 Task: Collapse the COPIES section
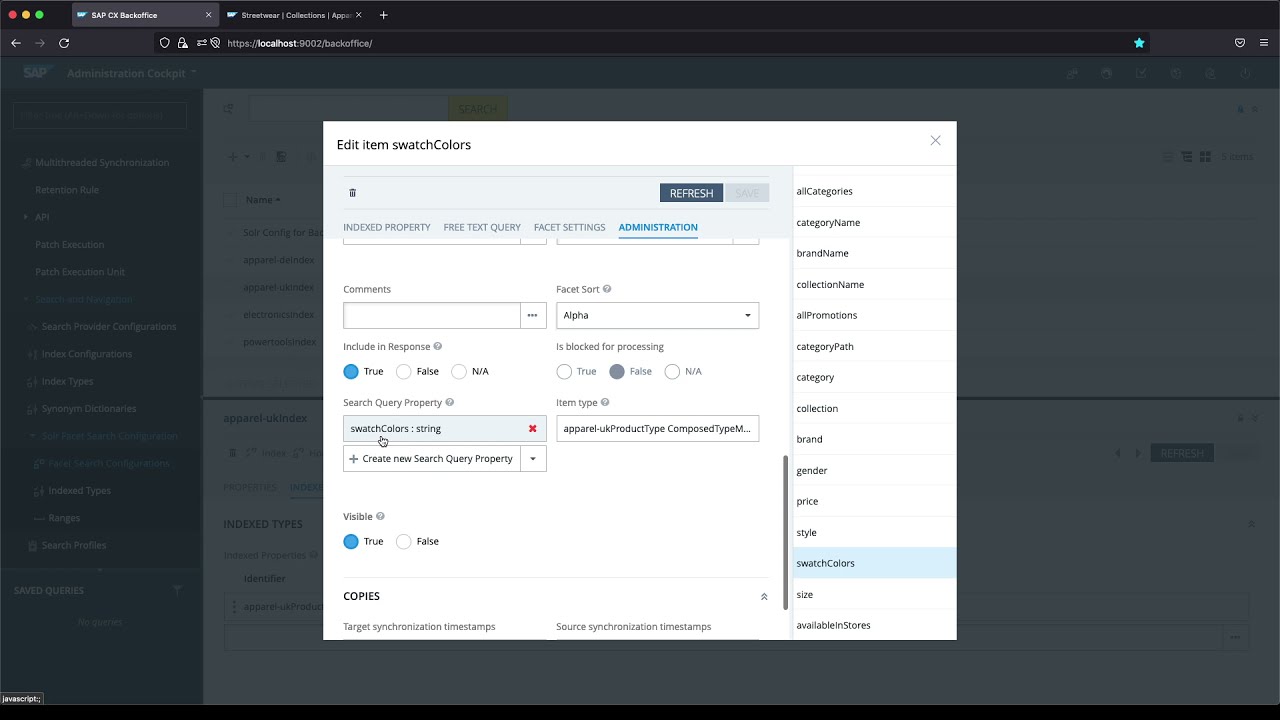tap(764, 597)
